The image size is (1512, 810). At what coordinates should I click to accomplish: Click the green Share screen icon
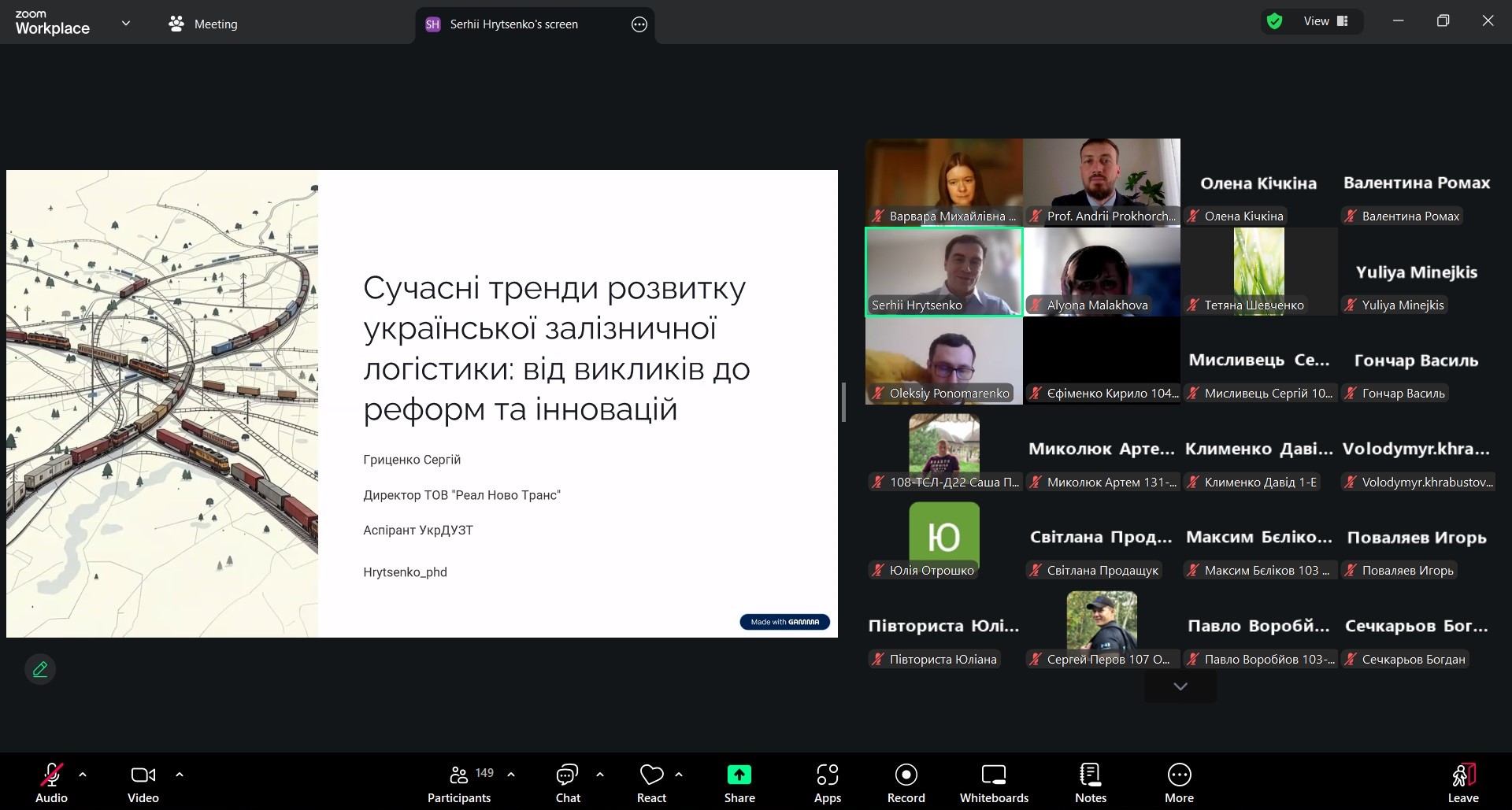739,775
